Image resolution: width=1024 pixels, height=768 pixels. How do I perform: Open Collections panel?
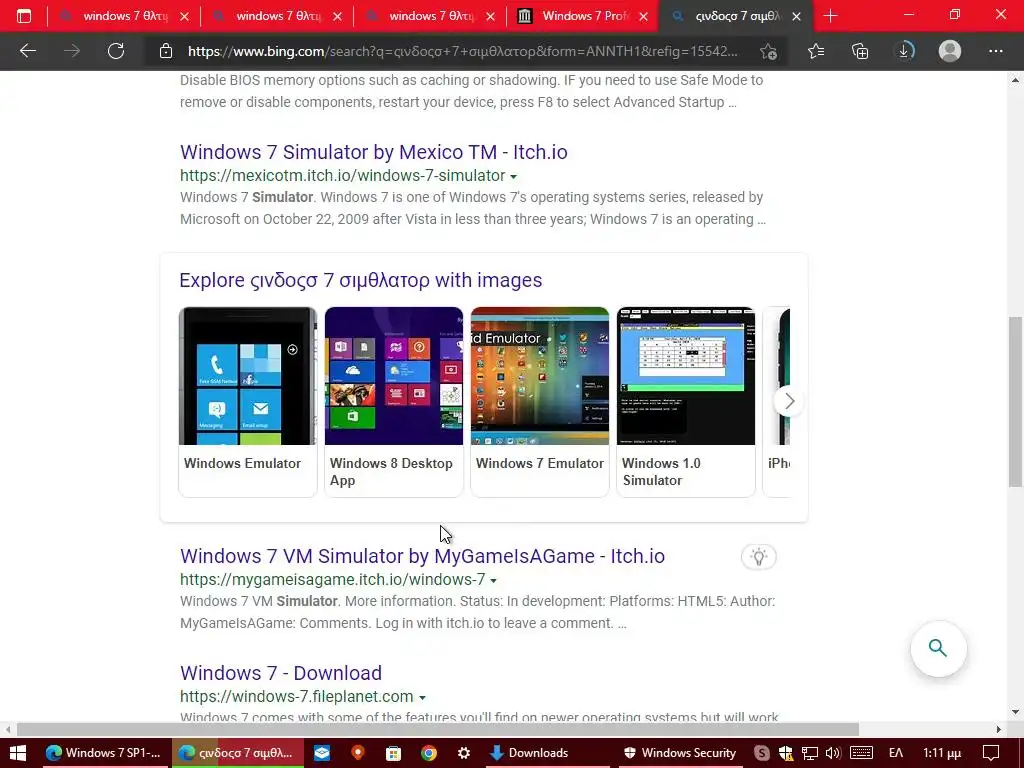pyautogui.click(x=860, y=51)
